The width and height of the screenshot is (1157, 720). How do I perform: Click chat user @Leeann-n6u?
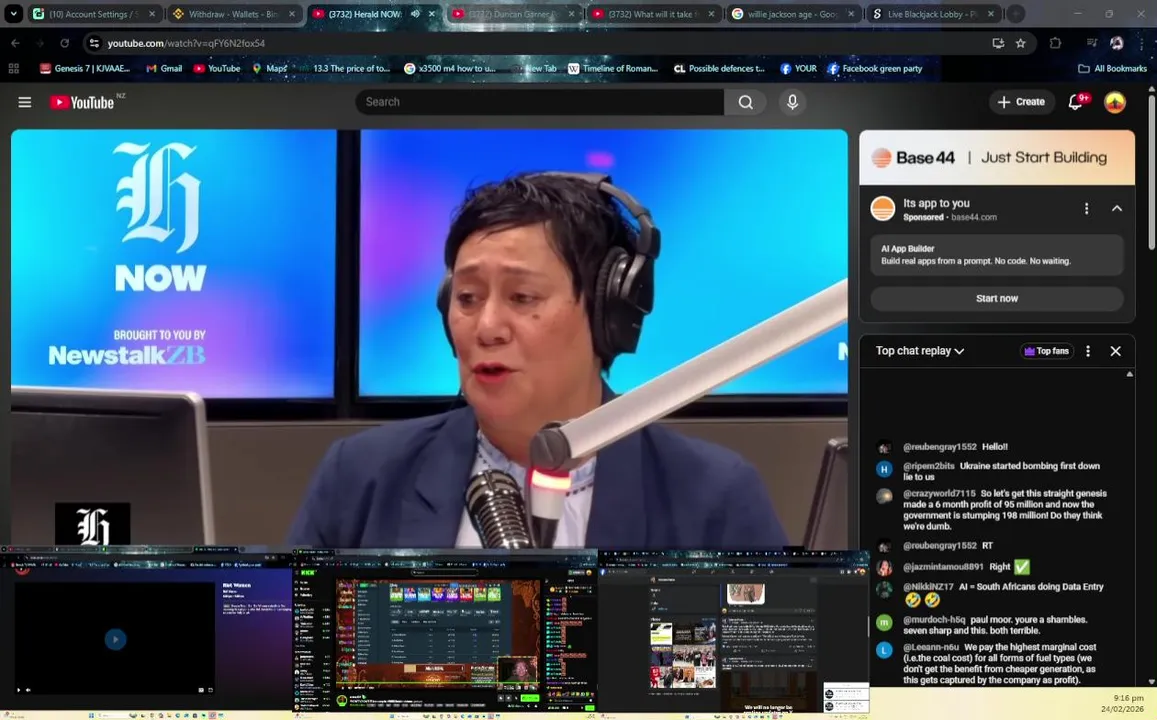930,647
